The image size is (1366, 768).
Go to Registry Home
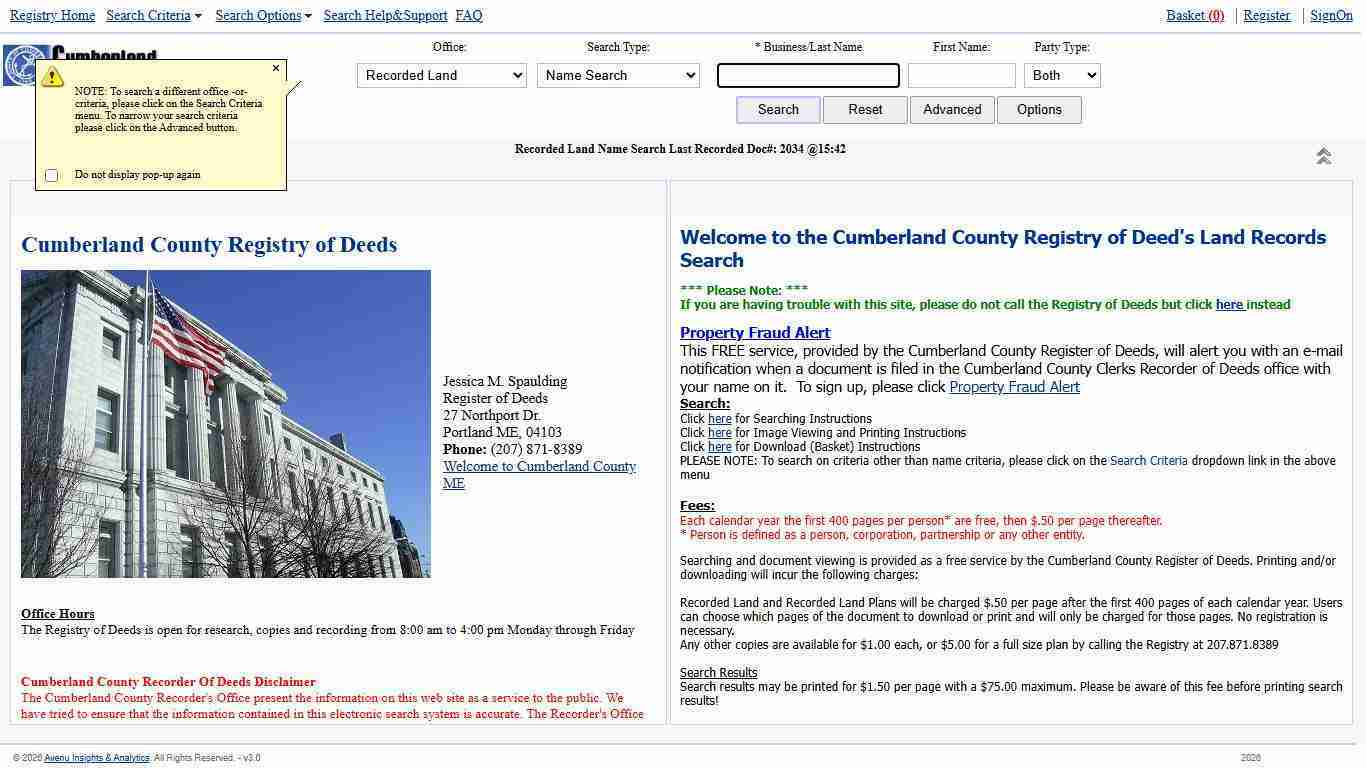coord(52,15)
